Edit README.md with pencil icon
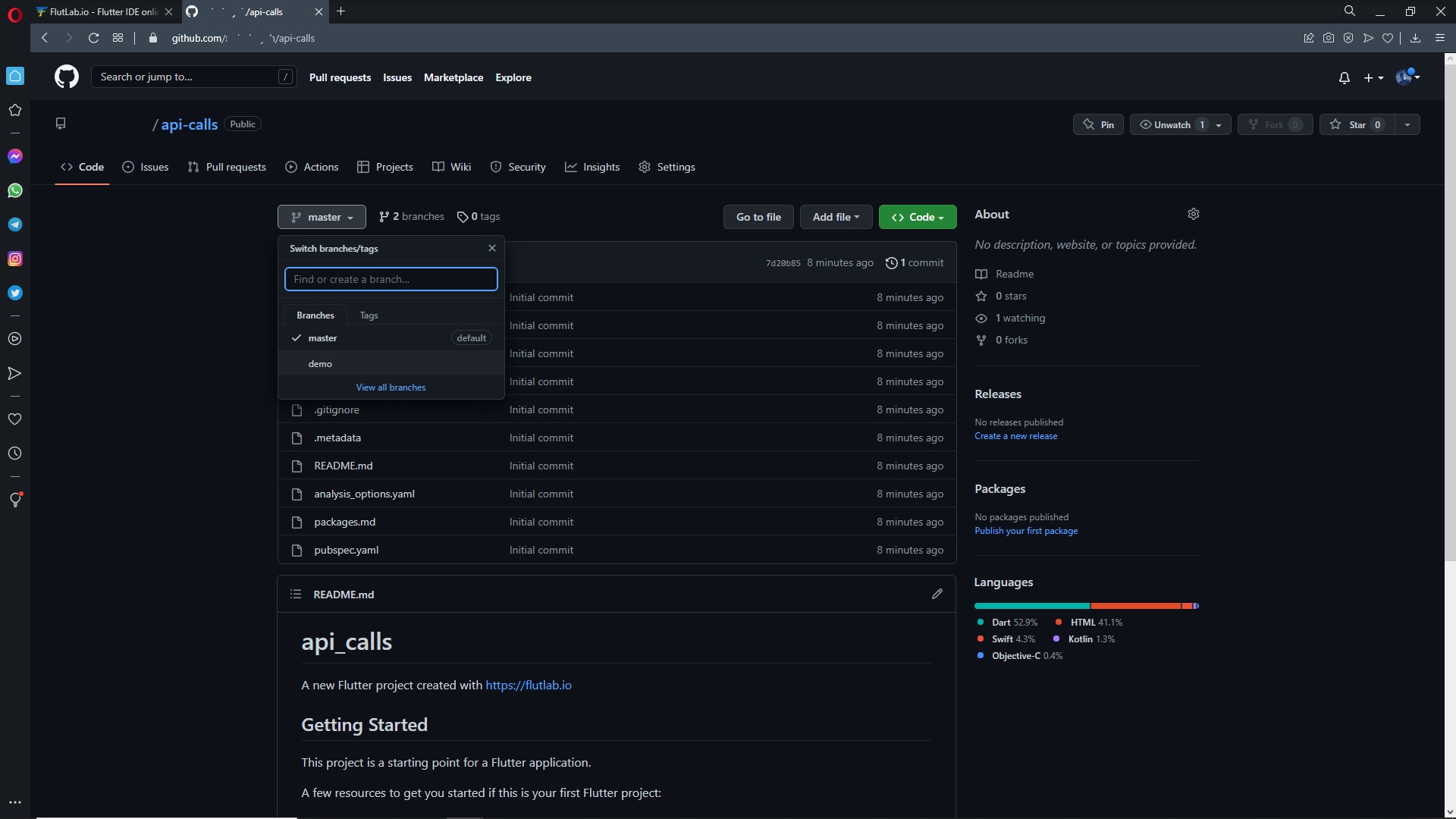1456x819 pixels. [937, 594]
